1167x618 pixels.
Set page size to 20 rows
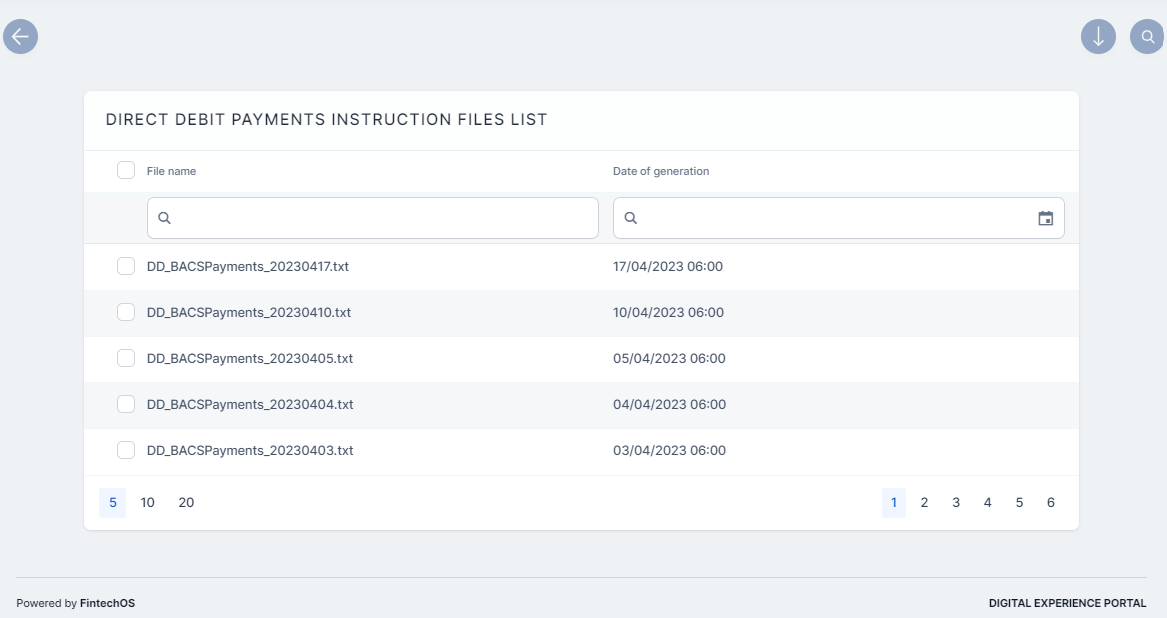(186, 502)
